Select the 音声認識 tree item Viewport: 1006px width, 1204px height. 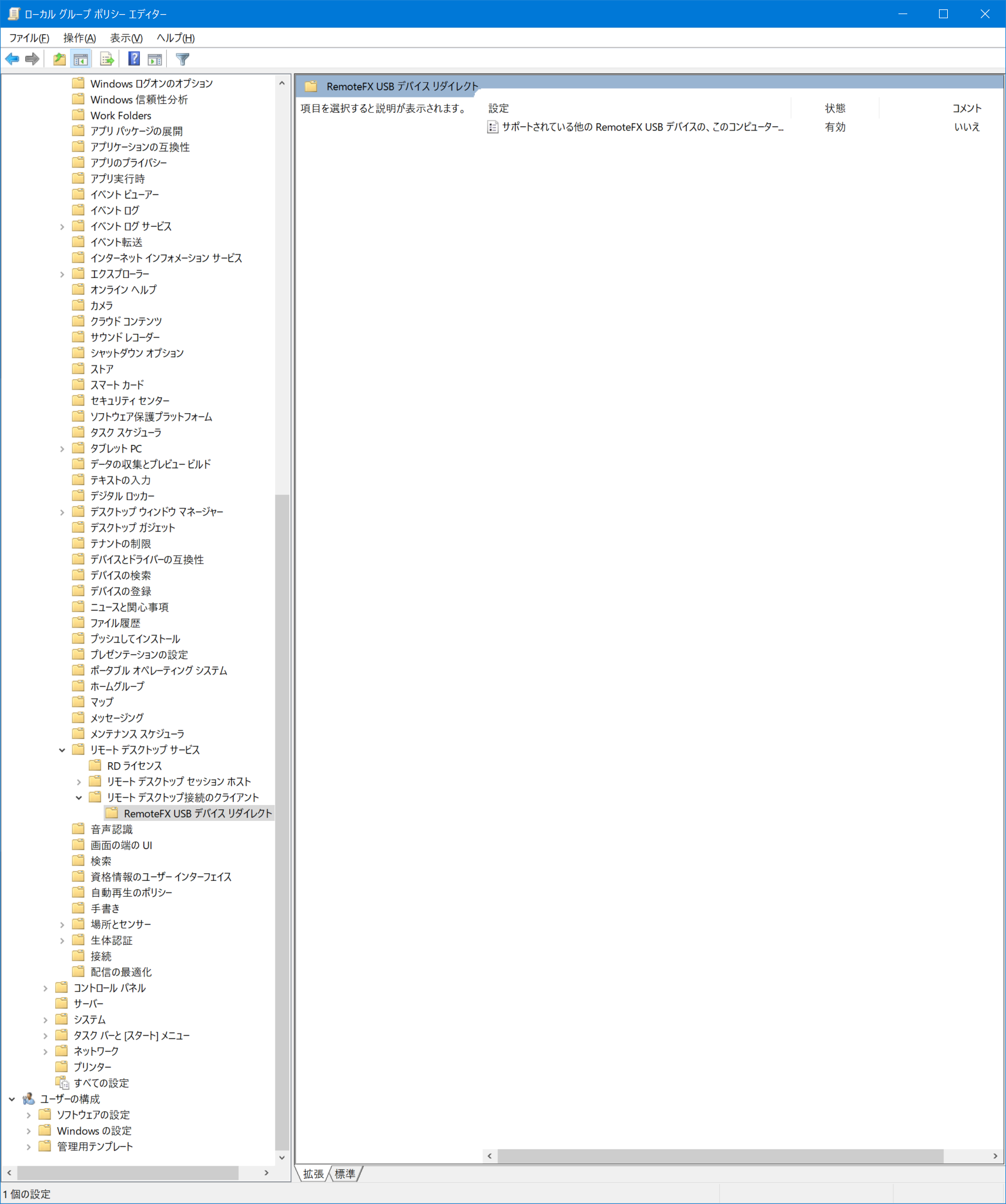point(112,829)
